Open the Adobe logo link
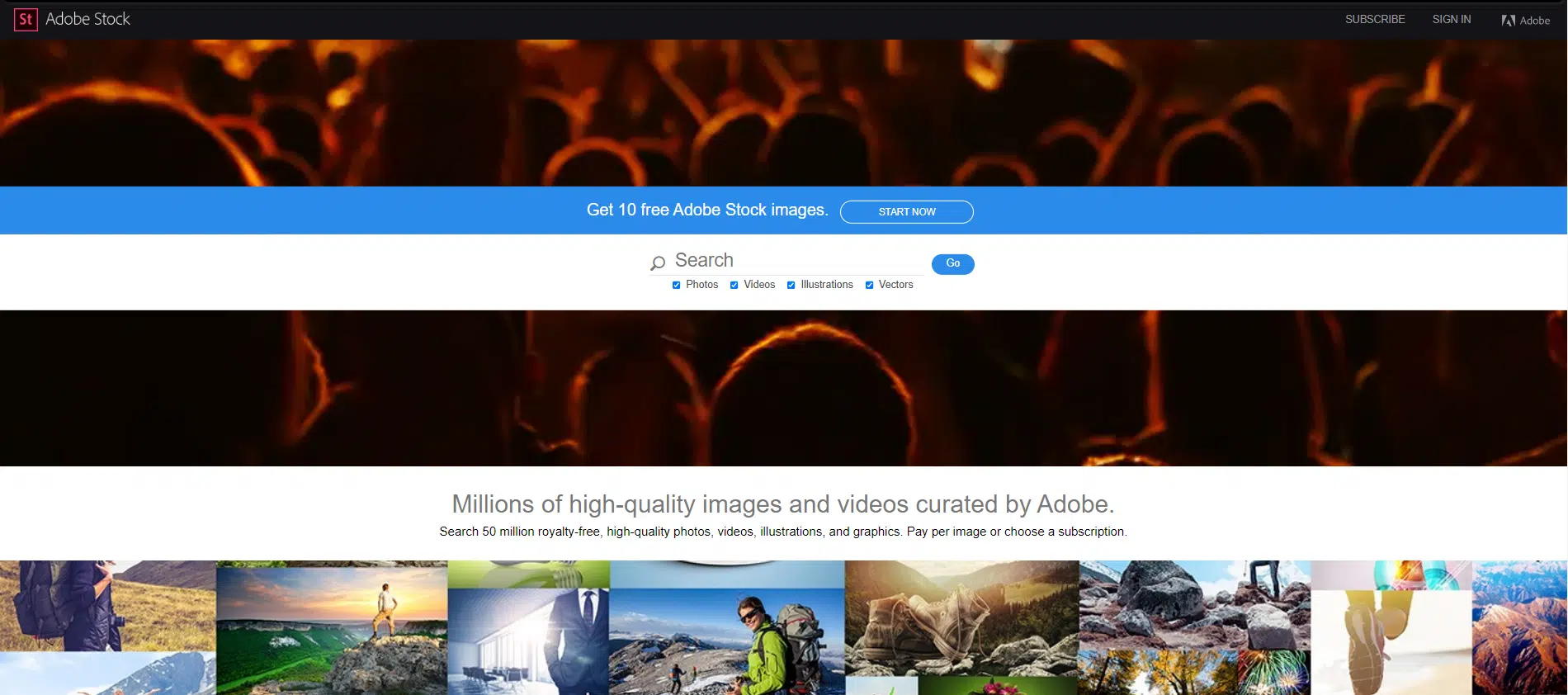 (1525, 20)
